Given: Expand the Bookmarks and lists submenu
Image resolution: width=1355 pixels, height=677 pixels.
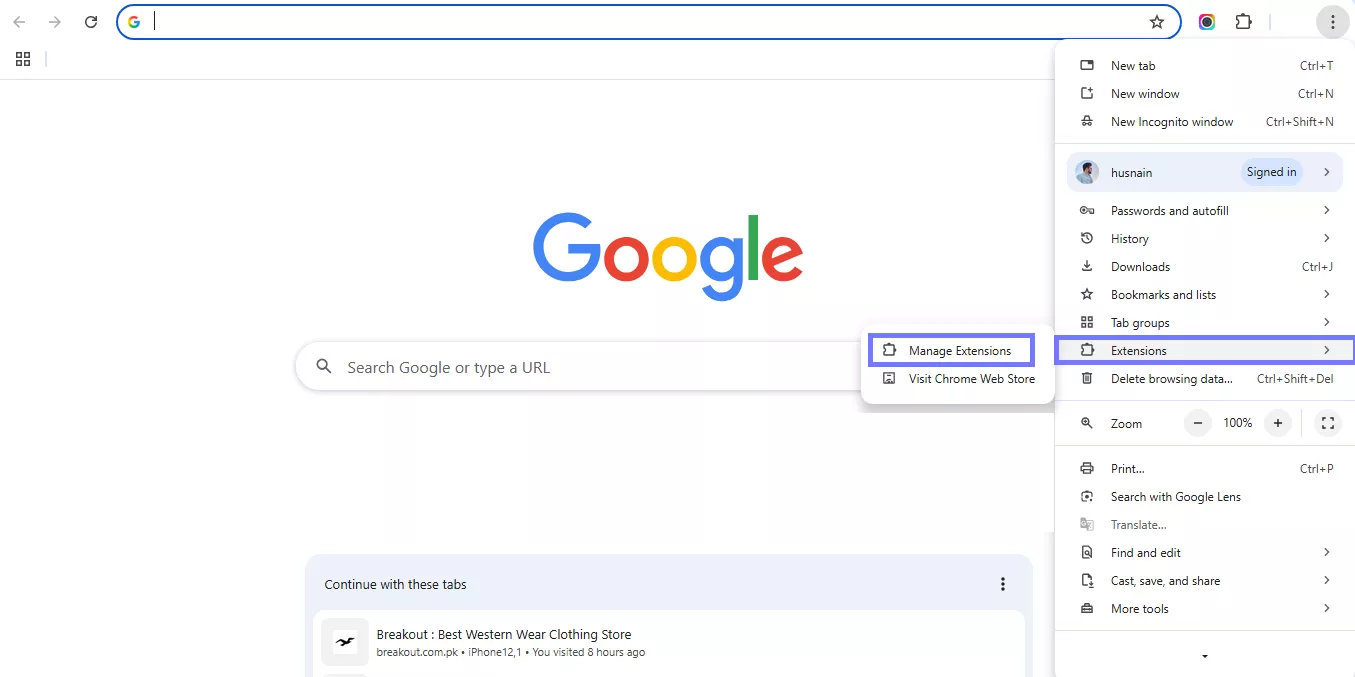Looking at the screenshot, I should coord(1163,294).
